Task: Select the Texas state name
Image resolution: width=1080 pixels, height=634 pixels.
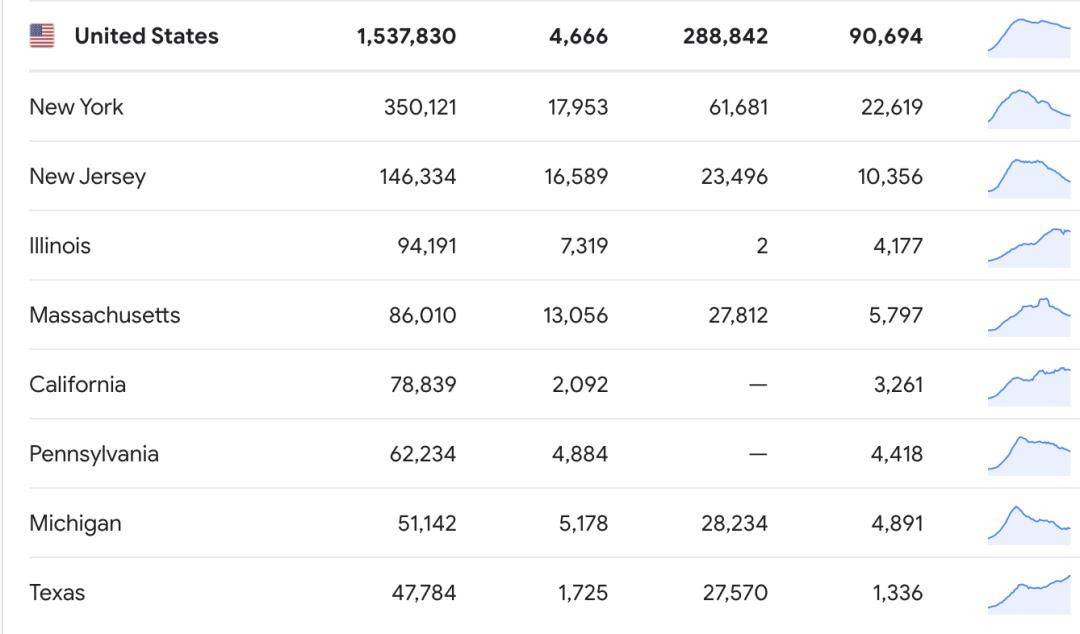Action: [57, 593]
